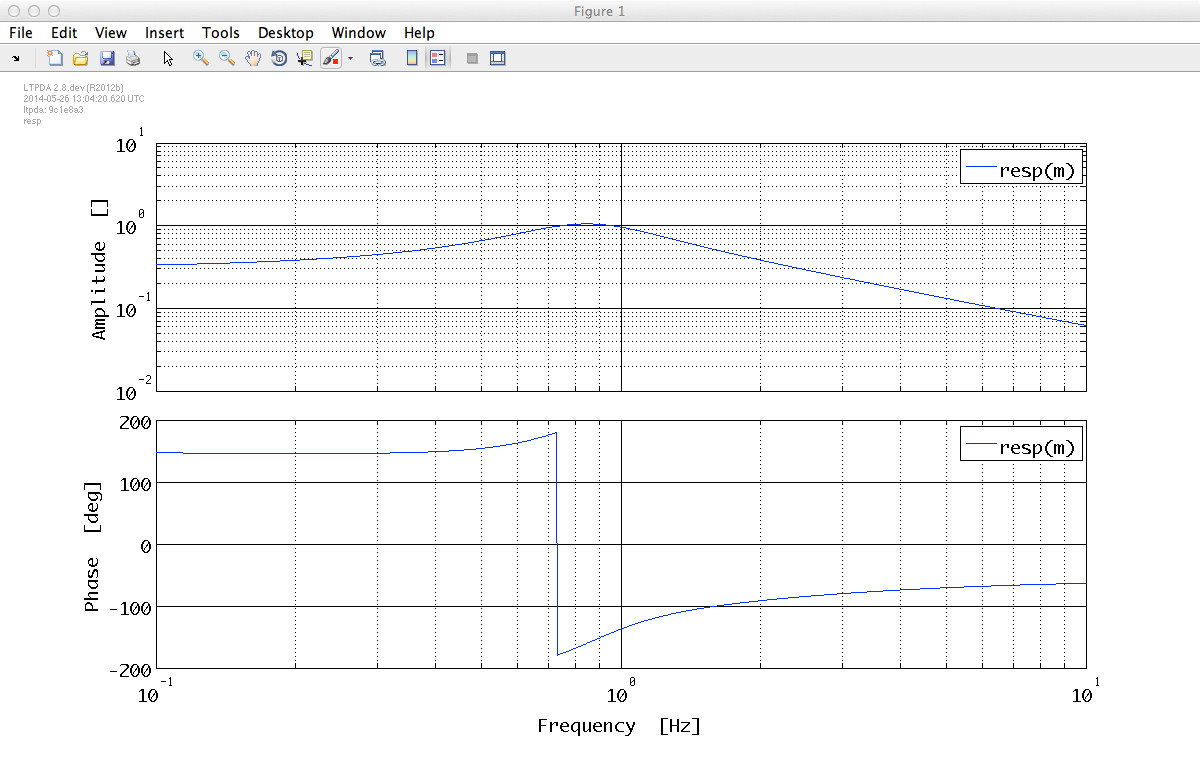Click the New Figure toolbar icon
The image size is (1200, 773).
(56, 59)
